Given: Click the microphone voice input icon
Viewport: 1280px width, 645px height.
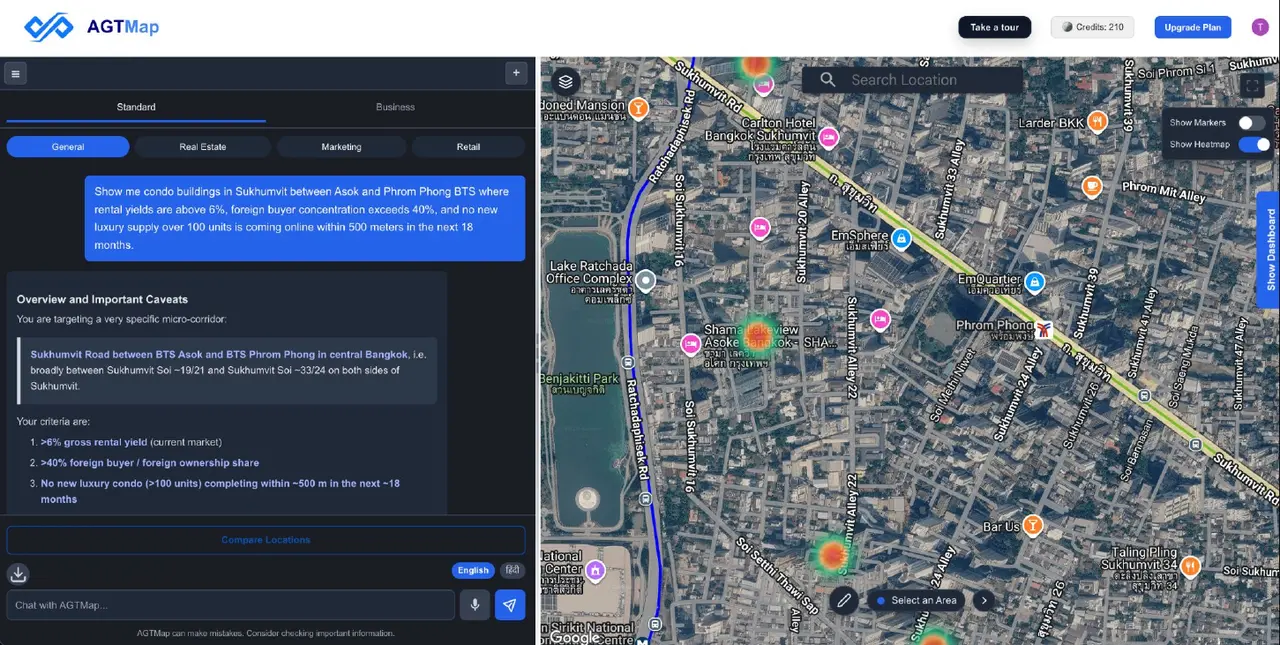Looking at the screenshot, I should (474, 605).
